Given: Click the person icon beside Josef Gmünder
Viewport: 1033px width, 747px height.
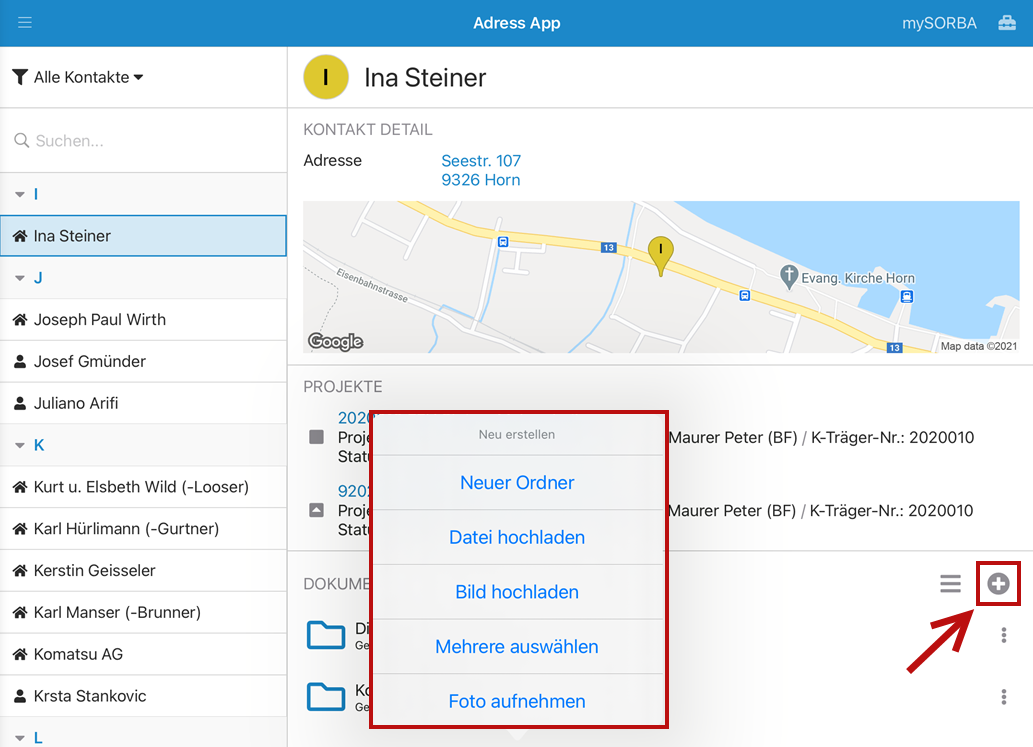Looking at the screenshot, I should [20, 362].
